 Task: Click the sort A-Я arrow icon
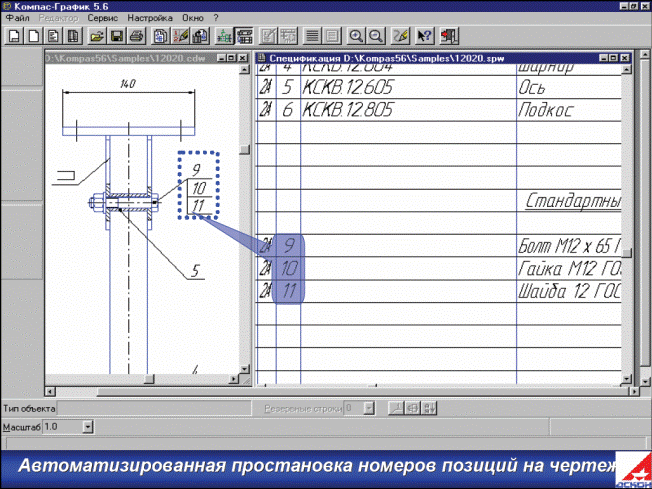(429, 408)
